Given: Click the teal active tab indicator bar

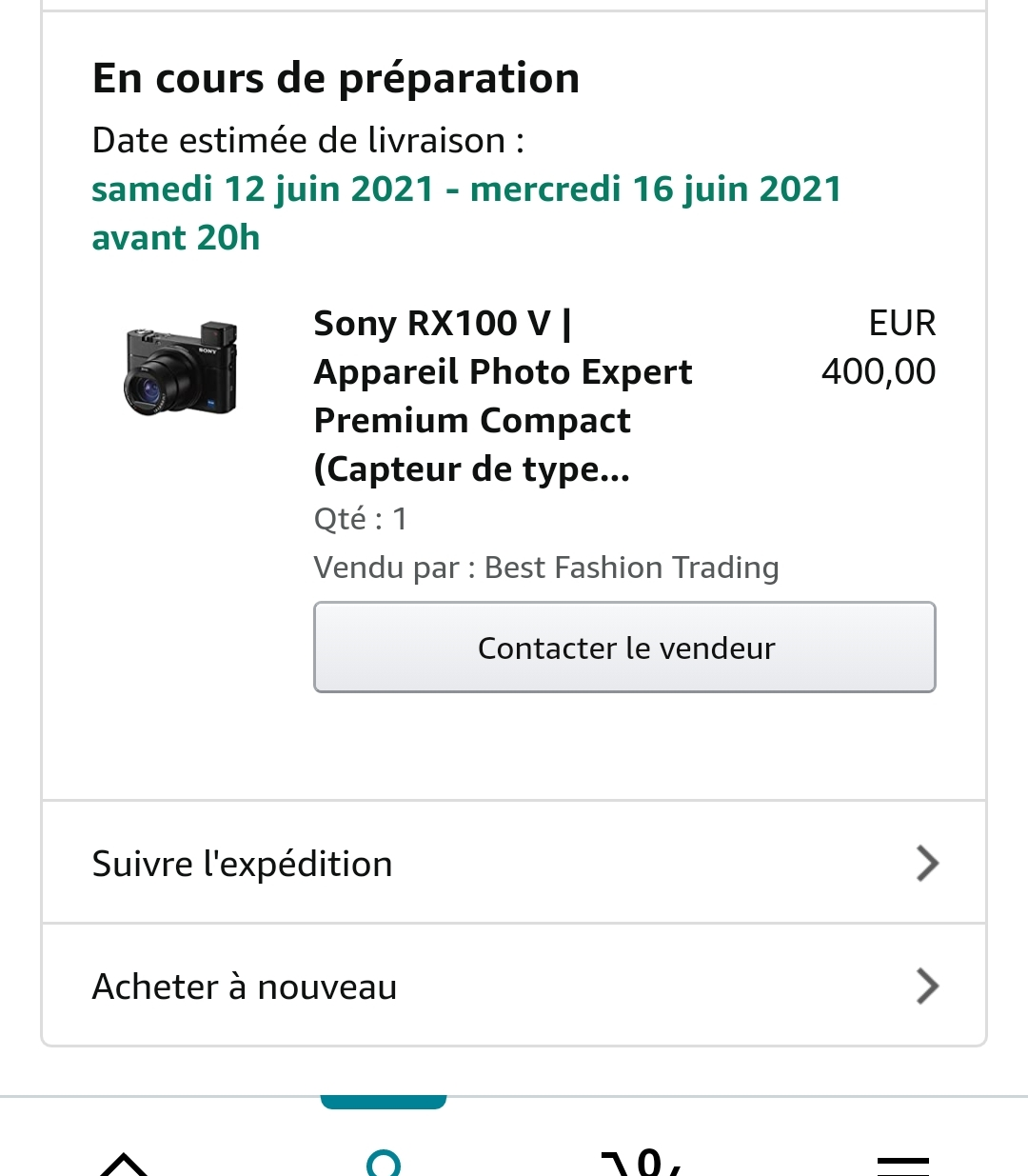Looking at the screenshot, I should (x=384, y=1102).
